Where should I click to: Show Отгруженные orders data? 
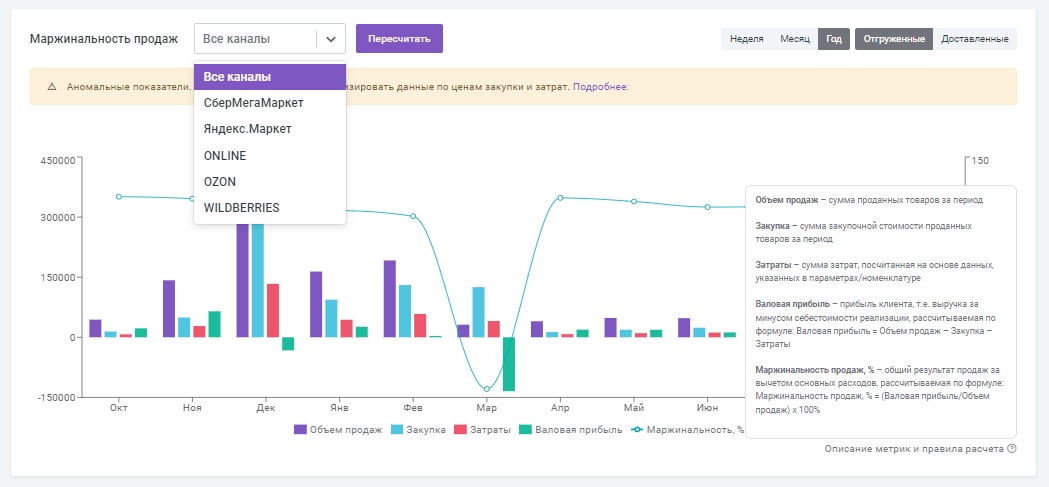click(x=894, y=39)
